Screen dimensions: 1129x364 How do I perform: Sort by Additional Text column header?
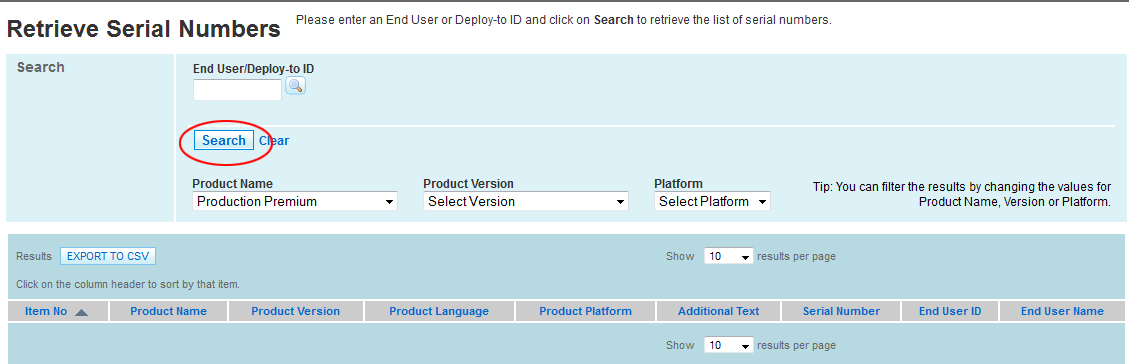(719, 311)
